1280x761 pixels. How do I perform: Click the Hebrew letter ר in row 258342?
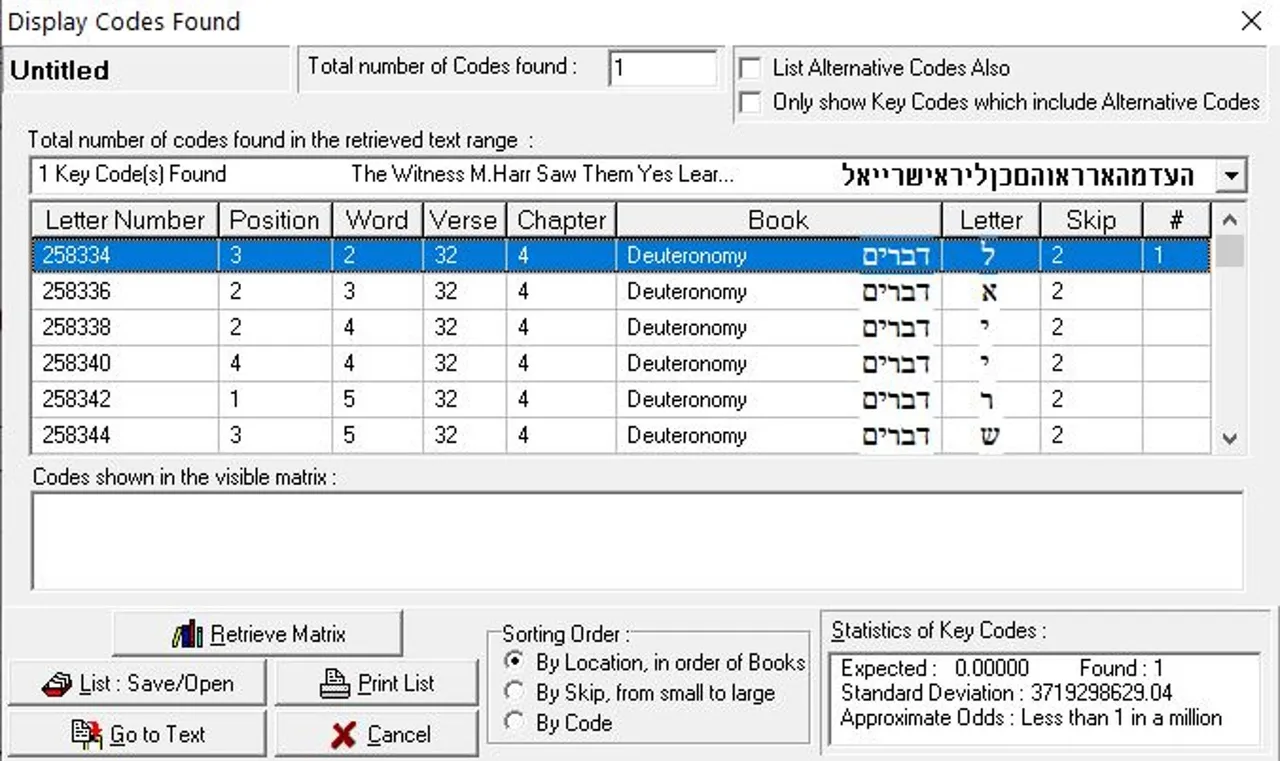990,400
